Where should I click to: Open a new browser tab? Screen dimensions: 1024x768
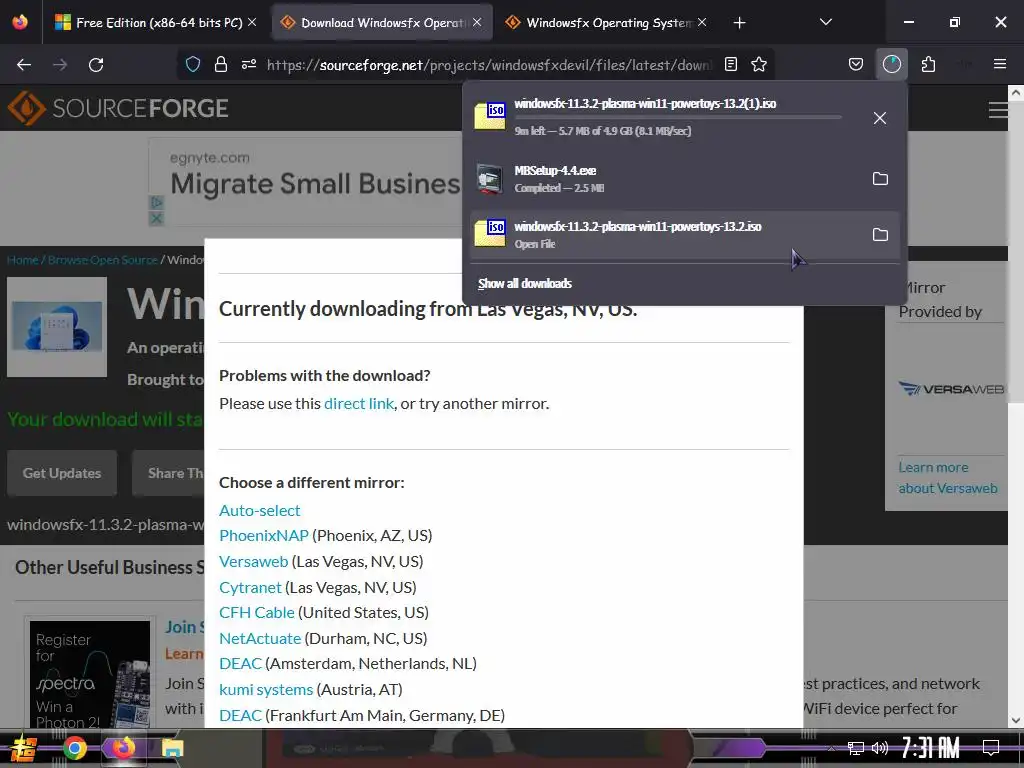point(739,23)
